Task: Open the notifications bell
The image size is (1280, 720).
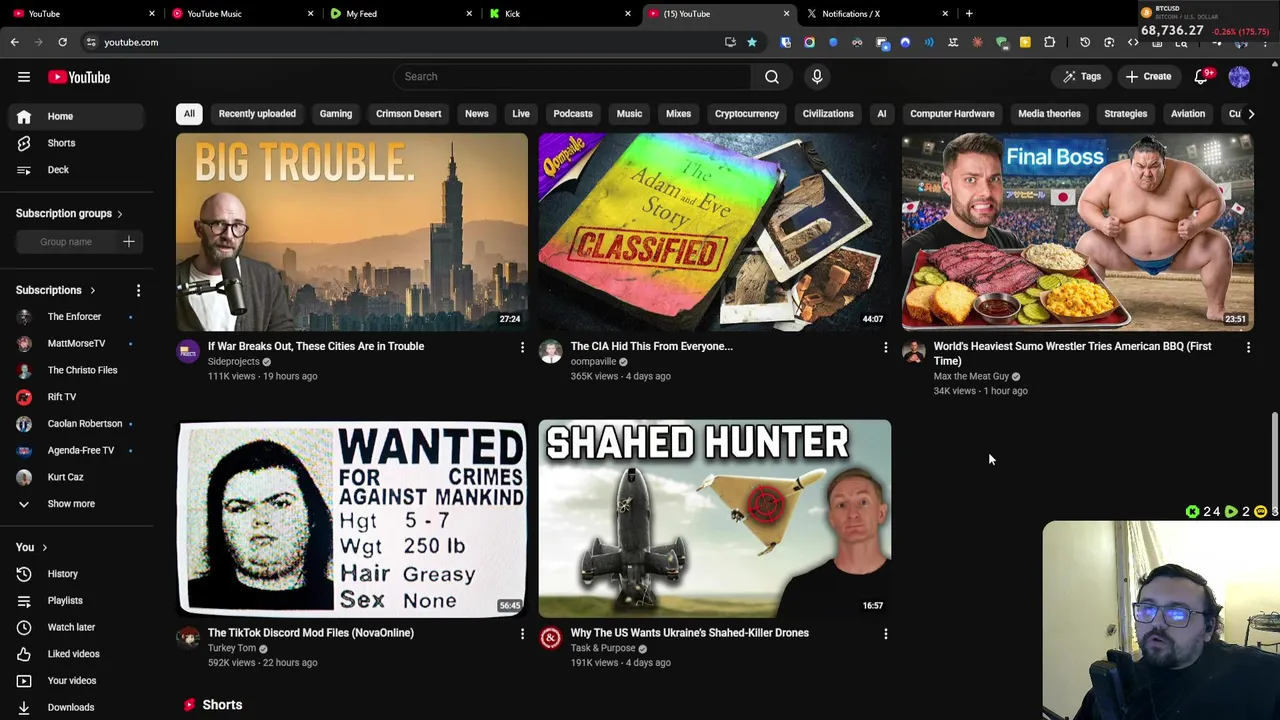Action: 1202,77
